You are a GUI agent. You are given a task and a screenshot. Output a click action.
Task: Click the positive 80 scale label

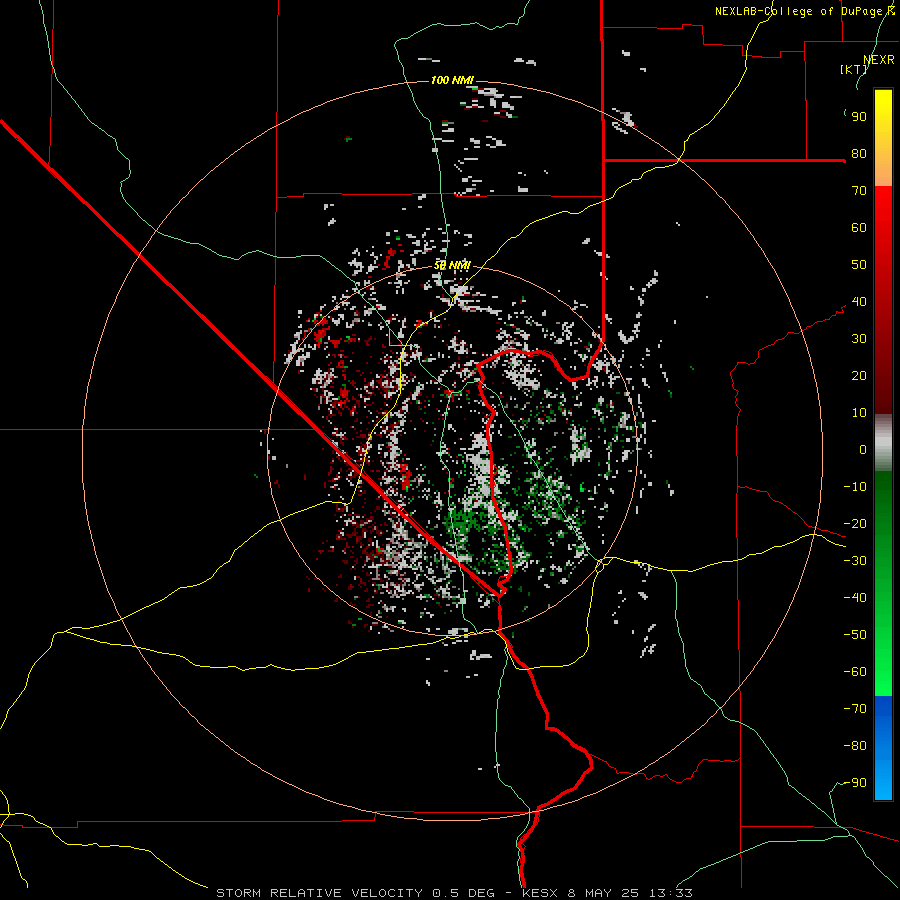pos(859,154)
